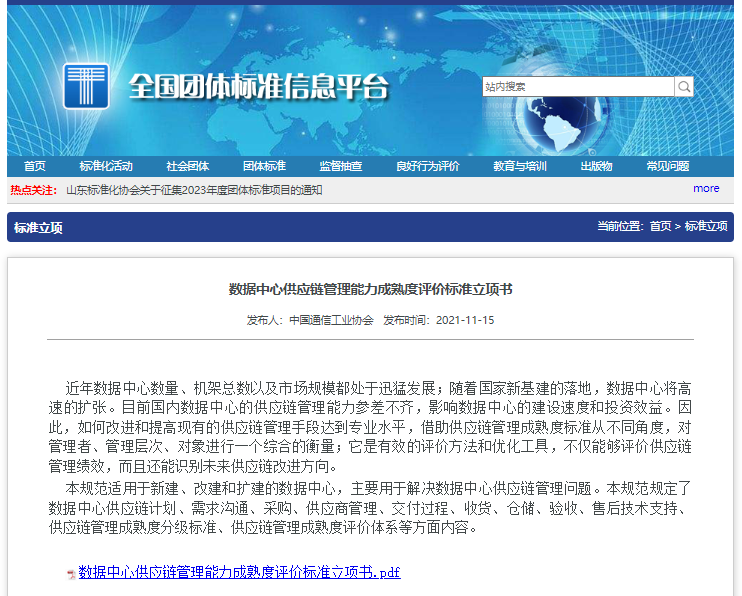The width and height of the screenshot is (742, 596).
Task: Click the paragraph starting 本规范适用于新建
Action: coord(370,508)
